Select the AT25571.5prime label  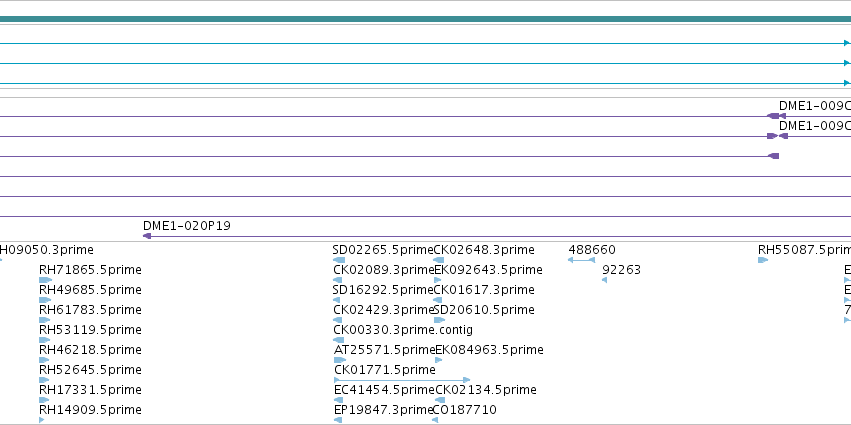(385, 350)
